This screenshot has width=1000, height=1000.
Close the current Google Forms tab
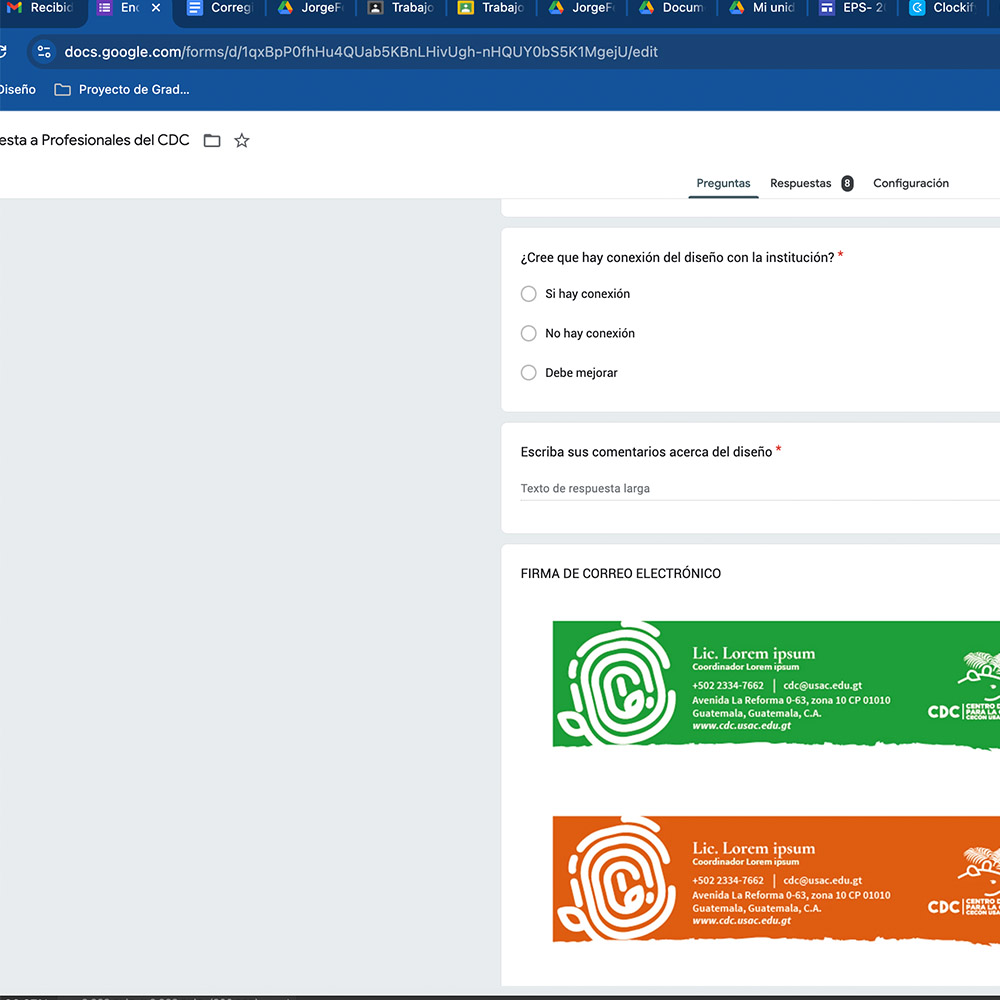(x=156, y=8)
